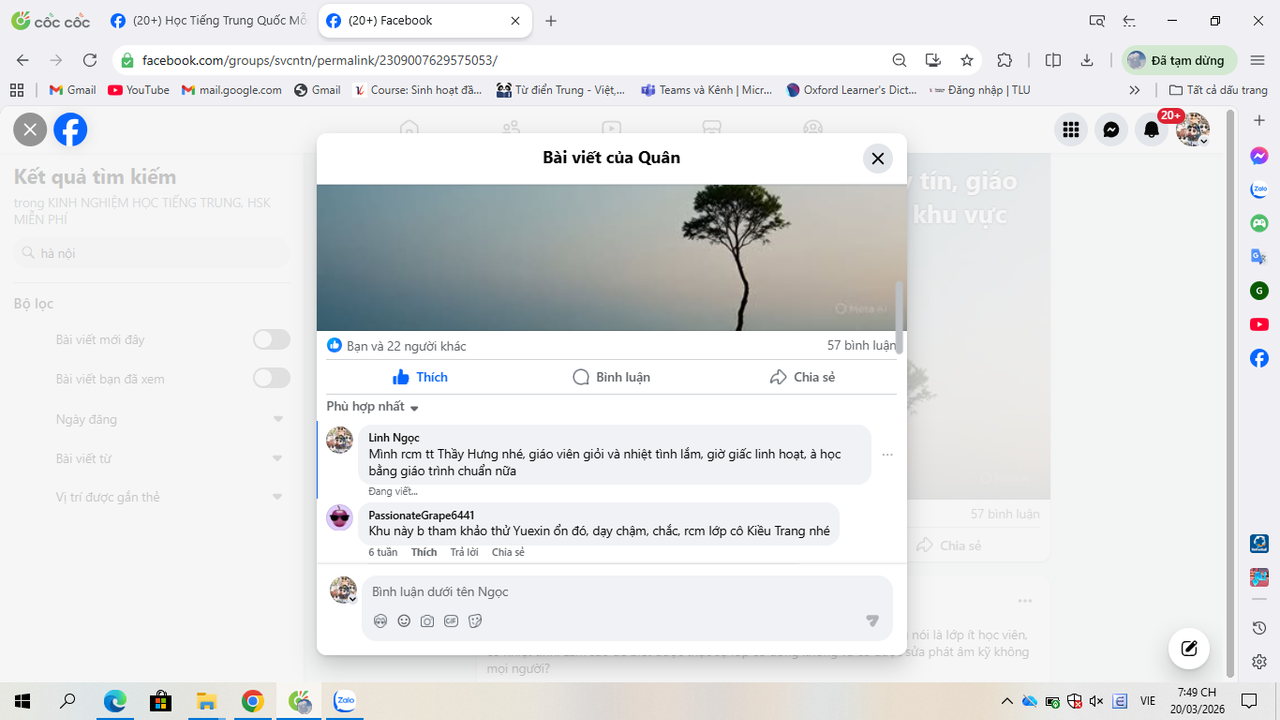
Task: Click the avatar sticker icon in comment box
Action: click(380, 621)
